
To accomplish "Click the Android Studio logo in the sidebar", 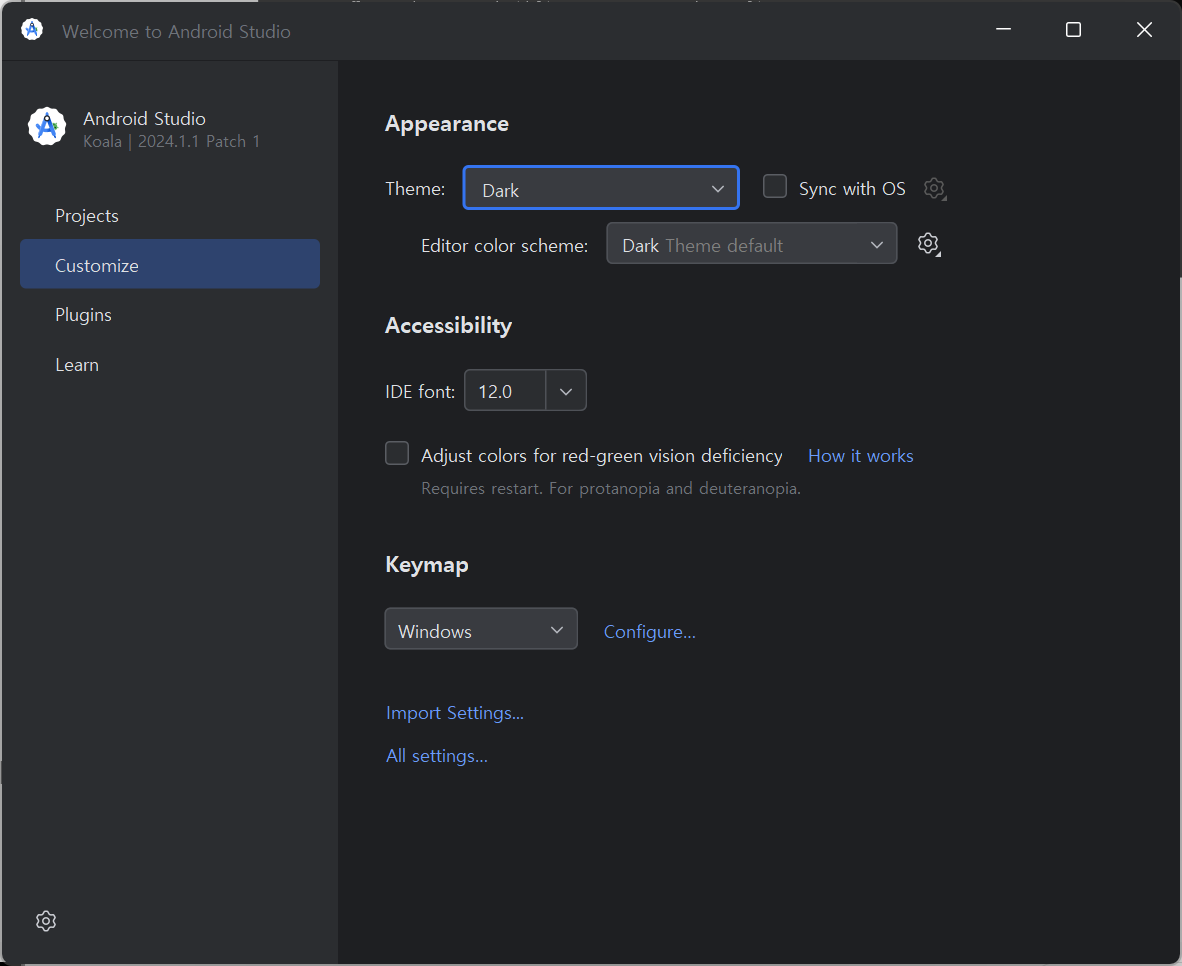I will click(47, 127).
